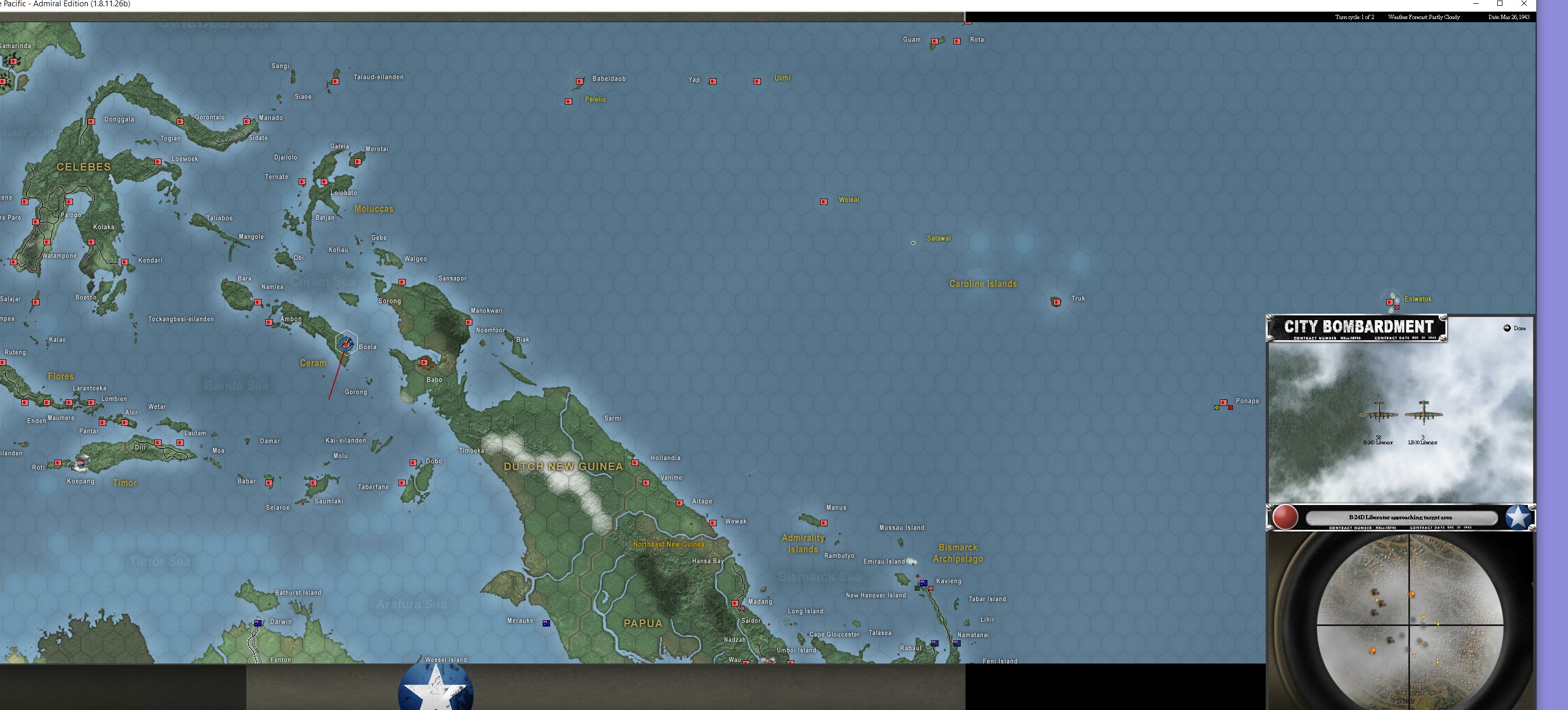The image size is (1568, 710).
Task: Select the Japanese base icon at Aitape
Action: click(x=680, y=503)
